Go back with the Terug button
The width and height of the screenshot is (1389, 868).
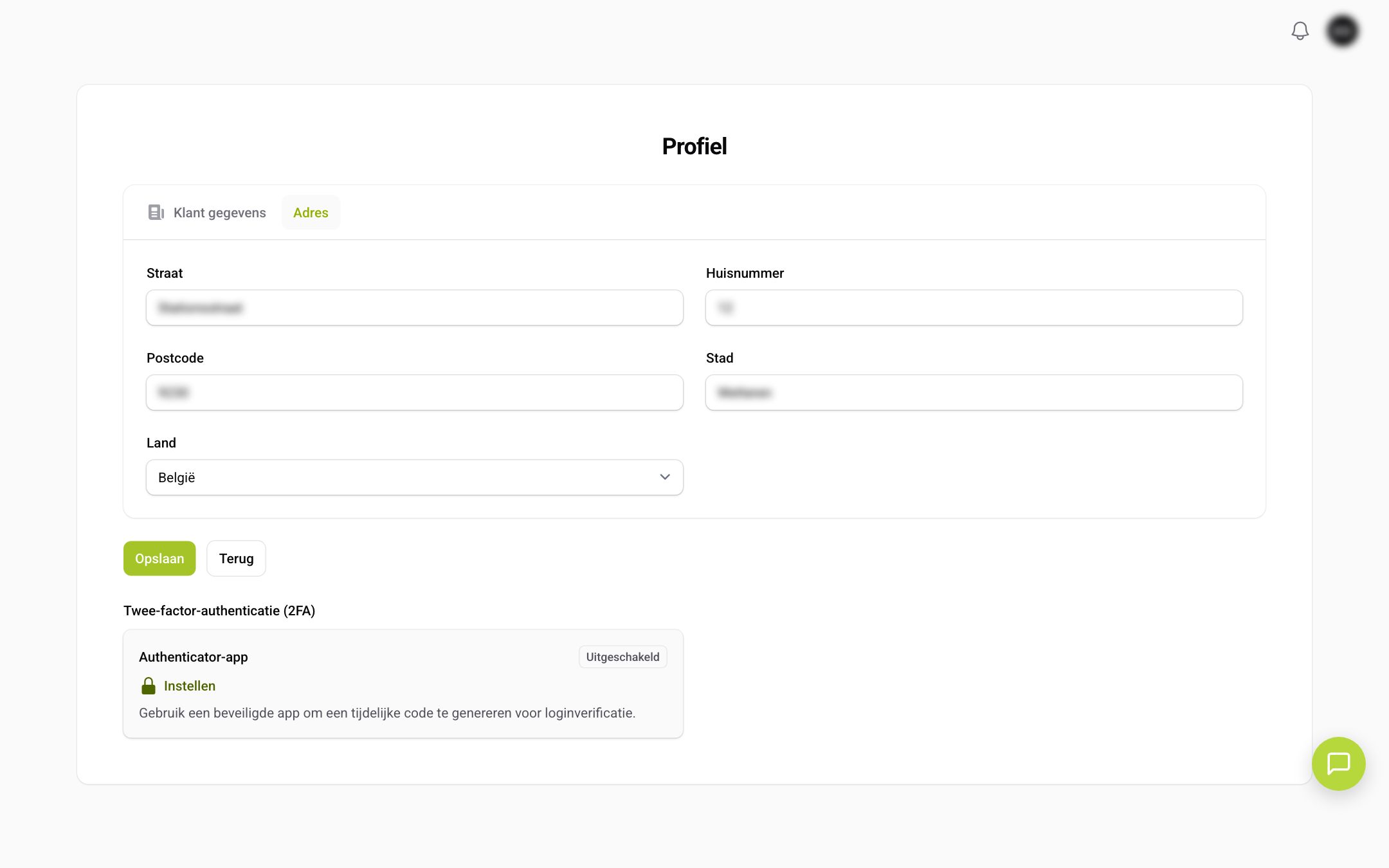click(236, 558)
